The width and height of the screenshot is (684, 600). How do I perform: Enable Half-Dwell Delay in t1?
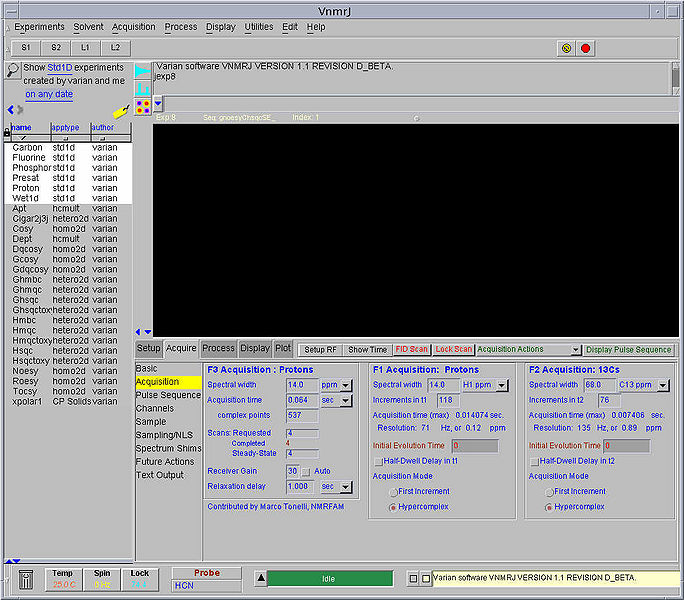click(x=379, y=461)
